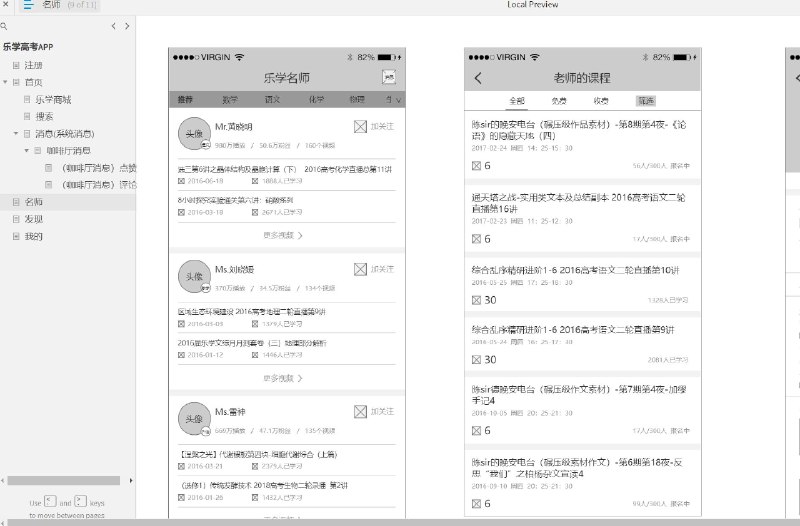The width and height of the screenshot is (800, 526).
Task: Click 更多视频 under Ms.刘晓媛
Action: pos(283,378)
